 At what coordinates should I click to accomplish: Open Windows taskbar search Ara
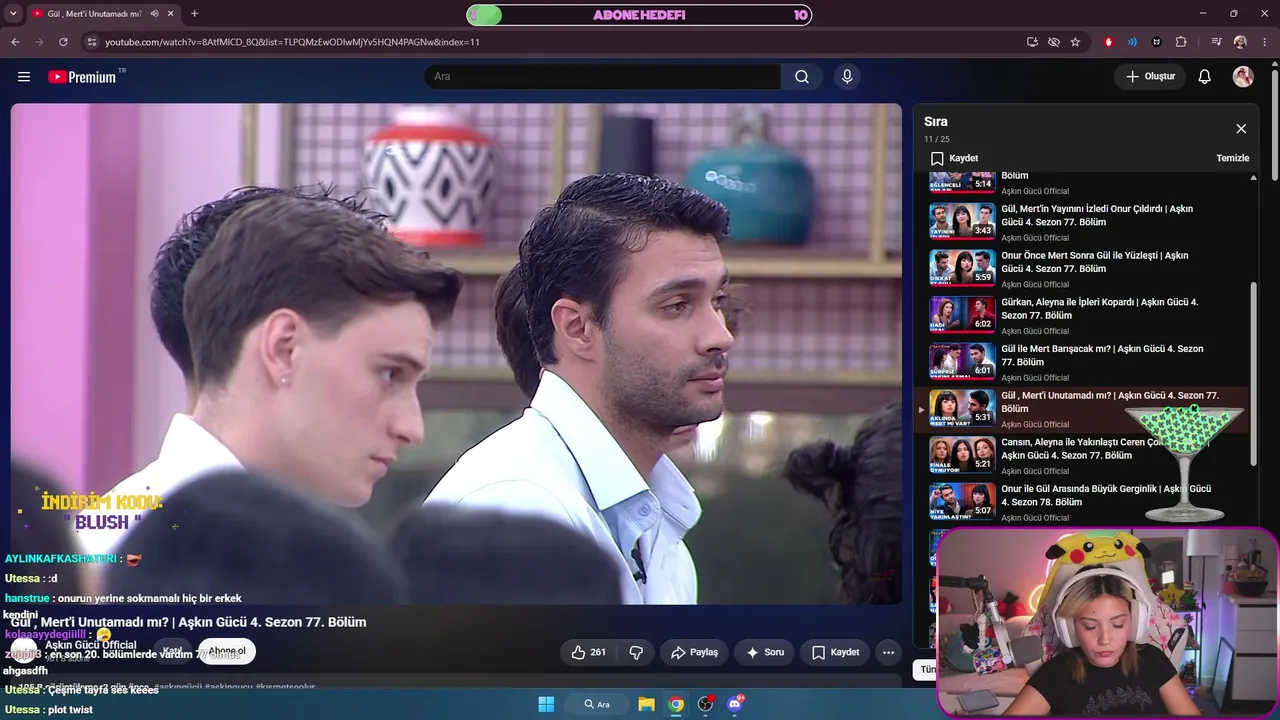(x=597, y=704)
